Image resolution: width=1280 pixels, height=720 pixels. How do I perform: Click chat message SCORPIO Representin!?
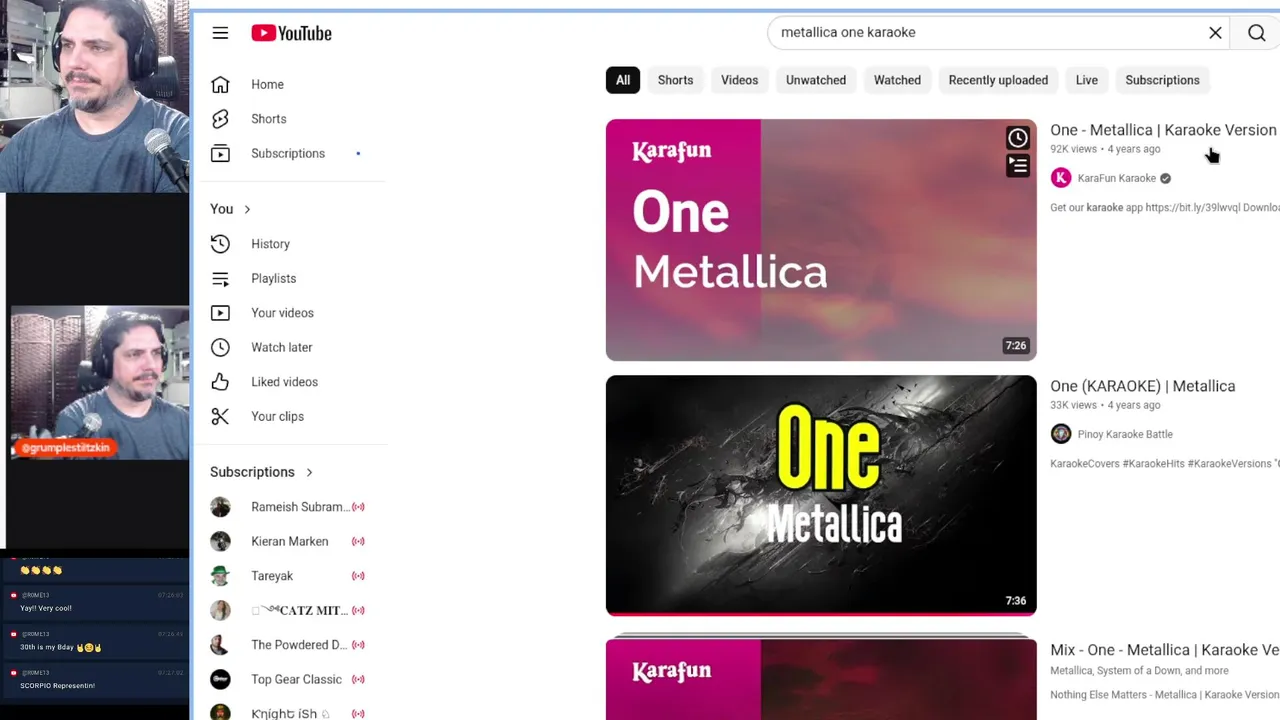pyautogui.click(x=58, y=686)
